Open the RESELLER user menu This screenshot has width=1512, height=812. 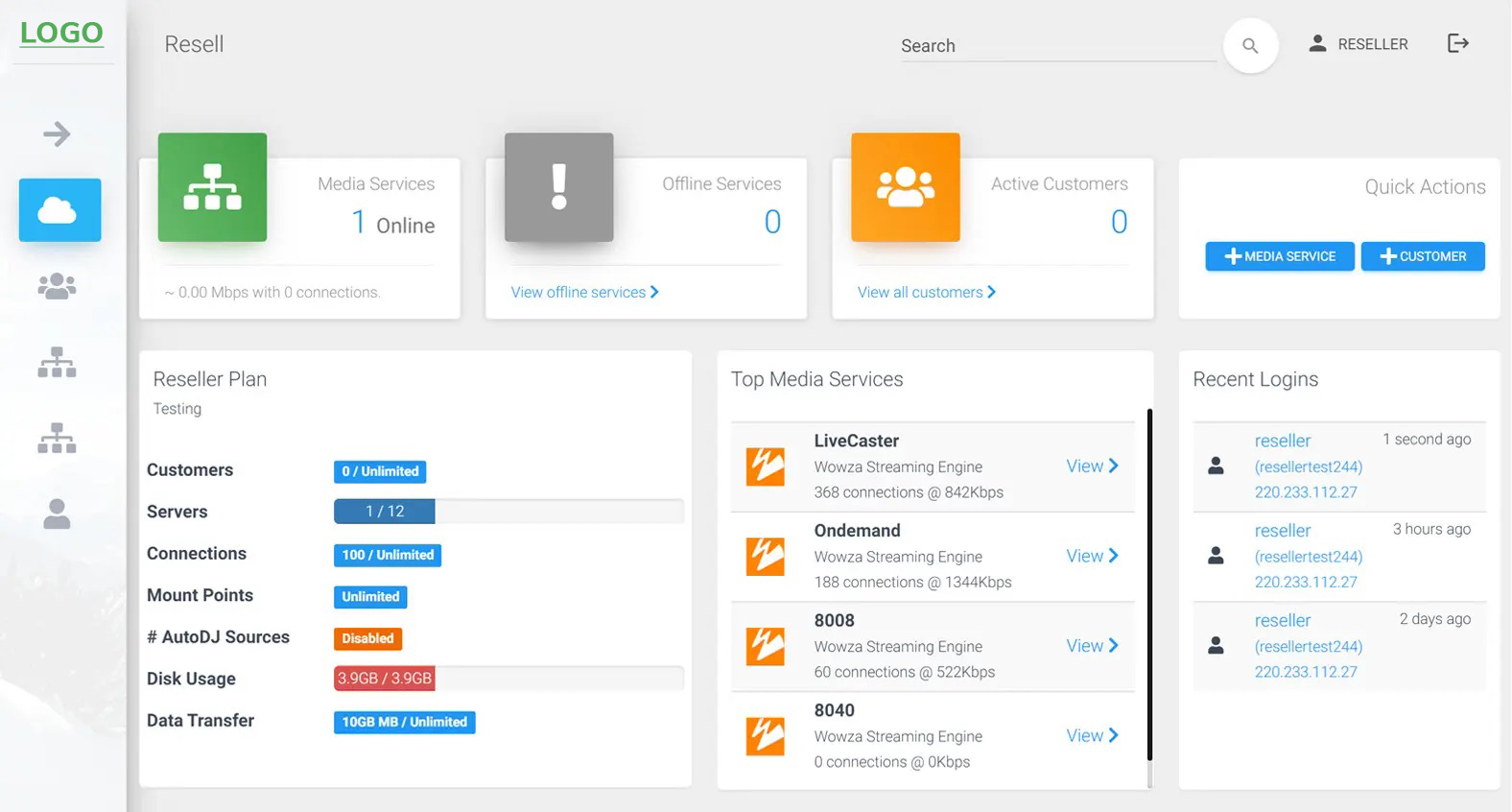1358,44
